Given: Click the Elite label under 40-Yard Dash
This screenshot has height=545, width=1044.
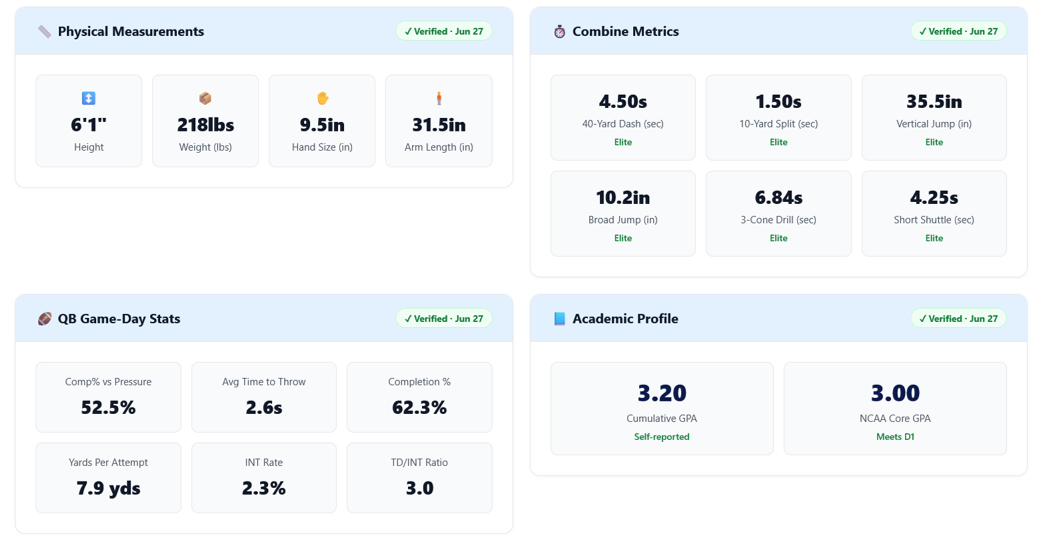Looking at the screenshot, I should point(623,142).
